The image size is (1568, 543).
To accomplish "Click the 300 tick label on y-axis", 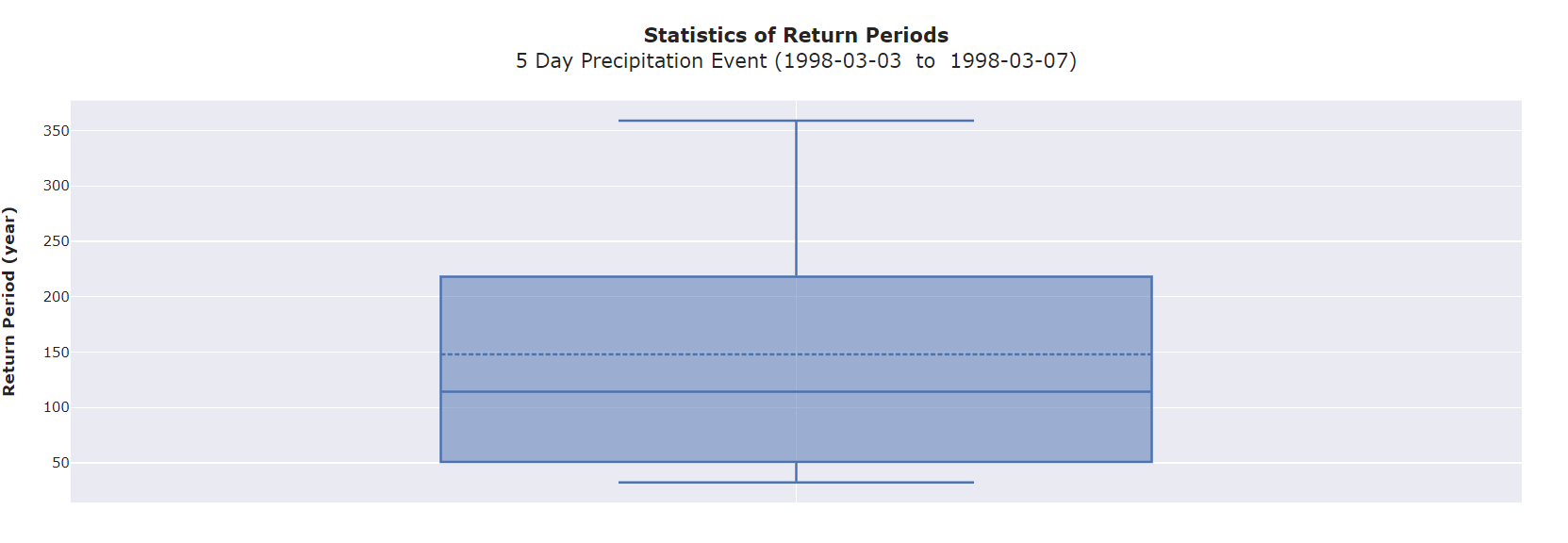I will pyautogui.click(x=56, y=186).
